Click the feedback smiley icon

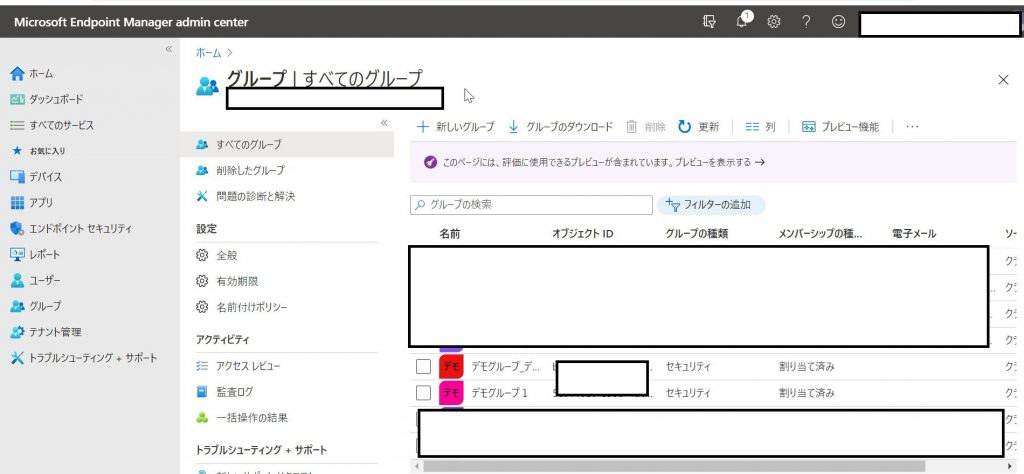tap(839, 22)
